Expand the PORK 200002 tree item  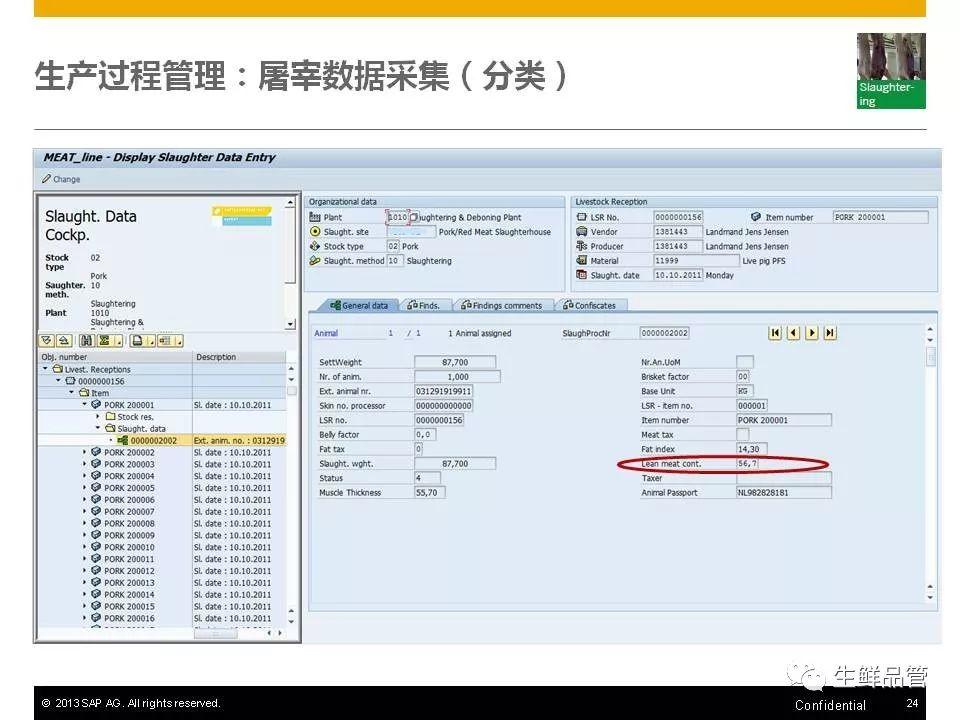tap(85, 452)
